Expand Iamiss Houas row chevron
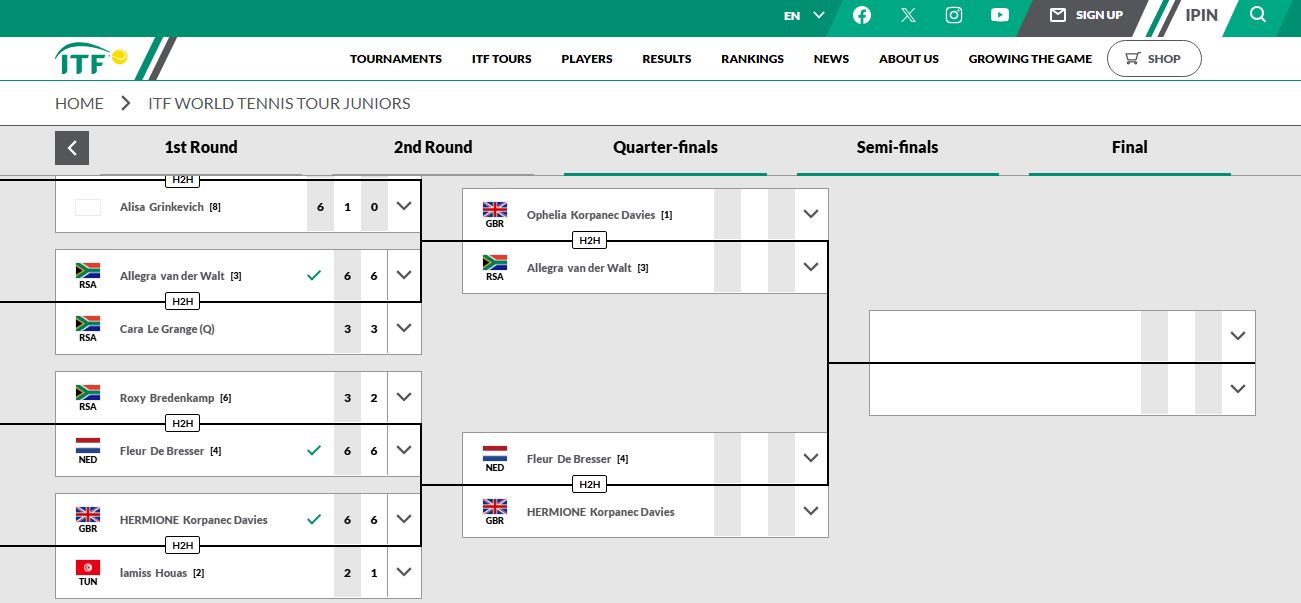Viewport: 1301px width, 603px height. click(404, 572)
